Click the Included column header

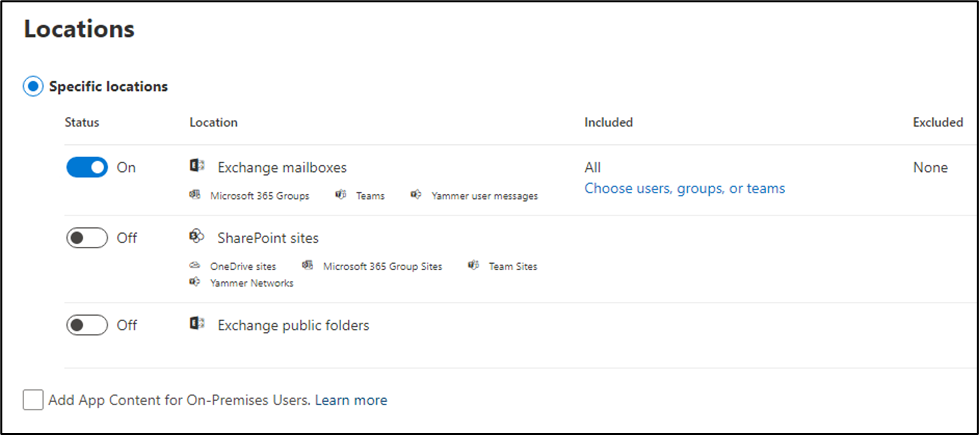pyautogui.click(x=609, y=122)
